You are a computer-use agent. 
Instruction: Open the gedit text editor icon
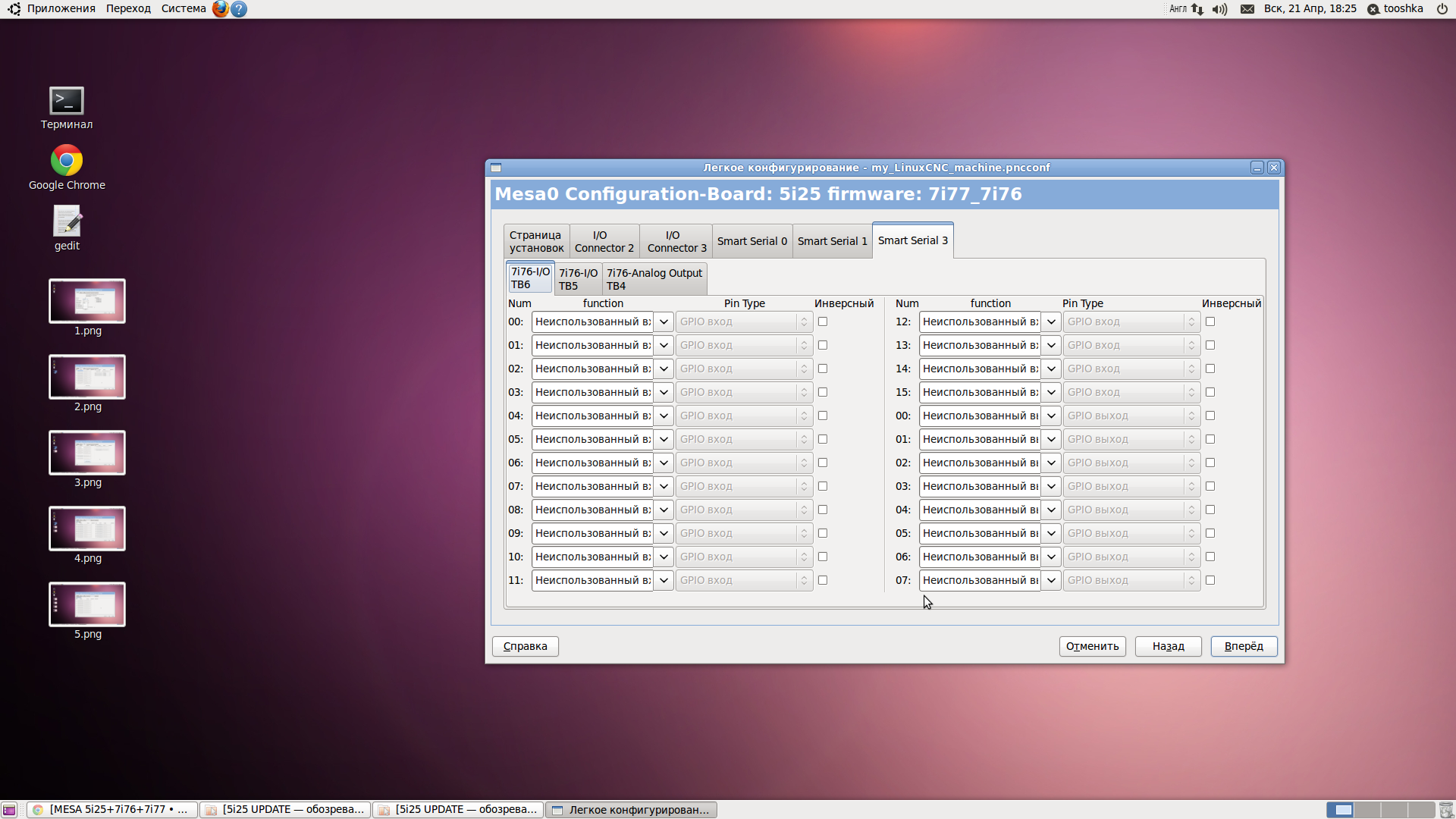[x=67, y=221]
